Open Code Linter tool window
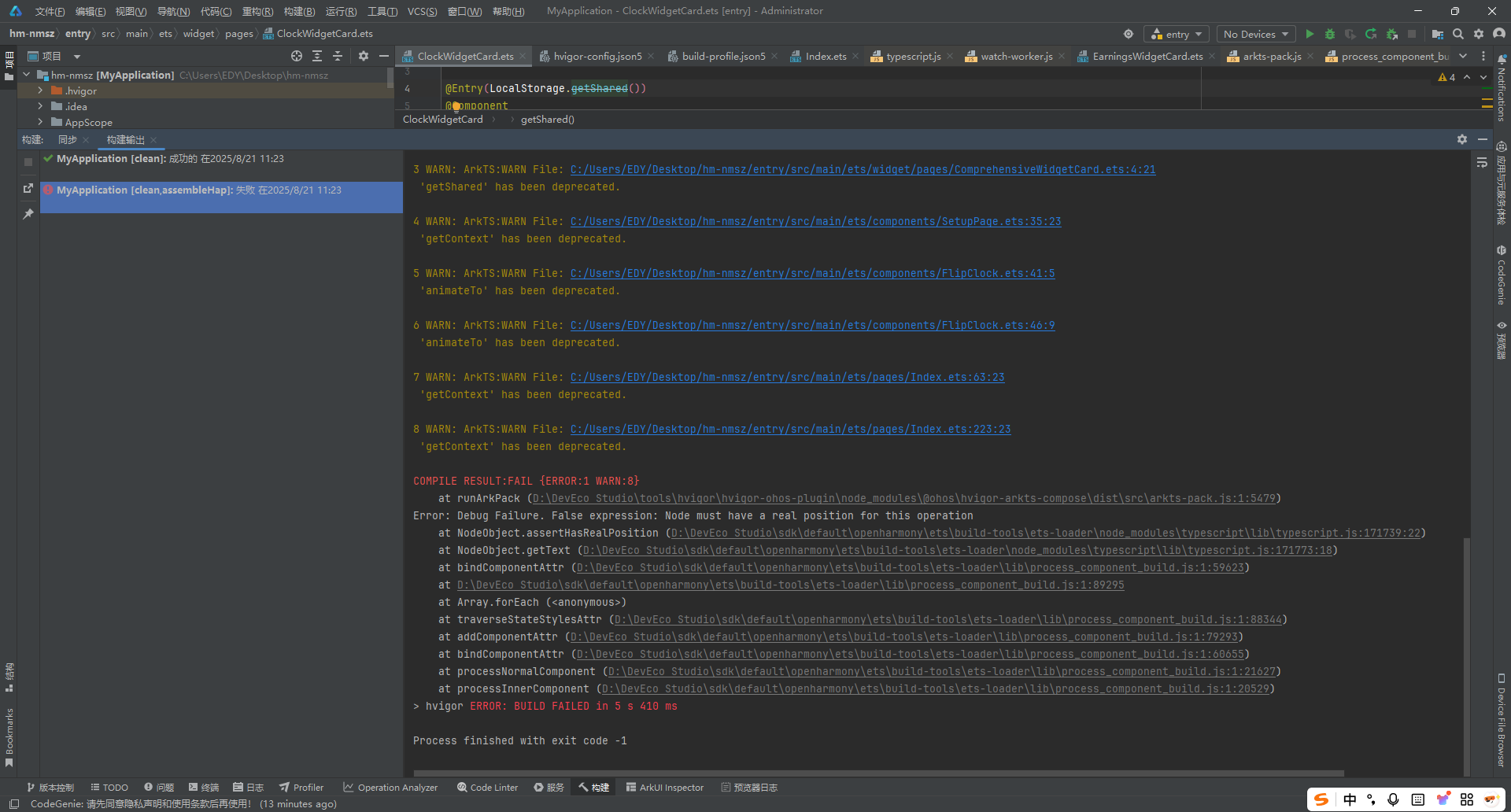Viewport: 1511px width, 812px height. [x=486, y=787]
